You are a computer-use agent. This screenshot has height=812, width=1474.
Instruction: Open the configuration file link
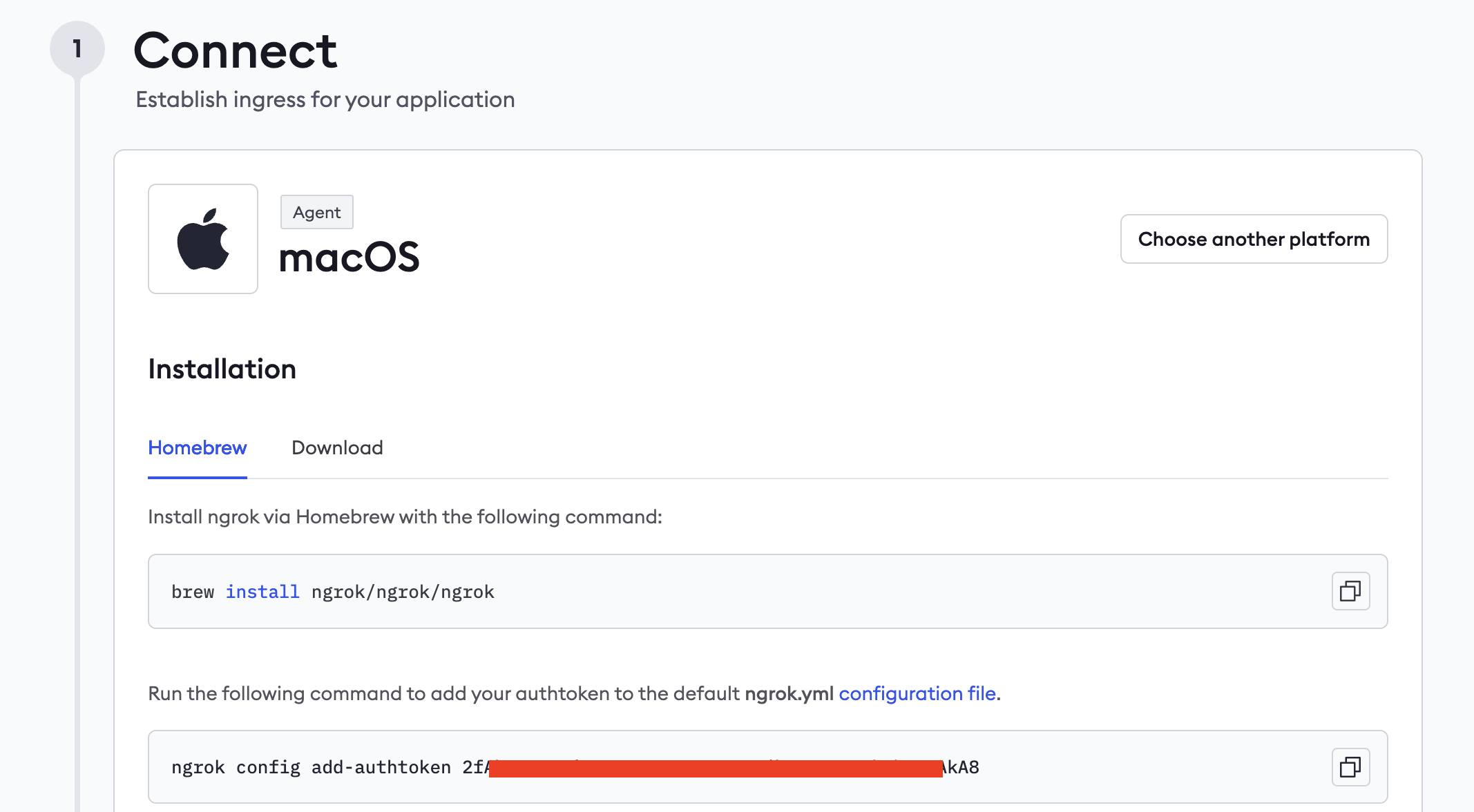pos(917,693)
